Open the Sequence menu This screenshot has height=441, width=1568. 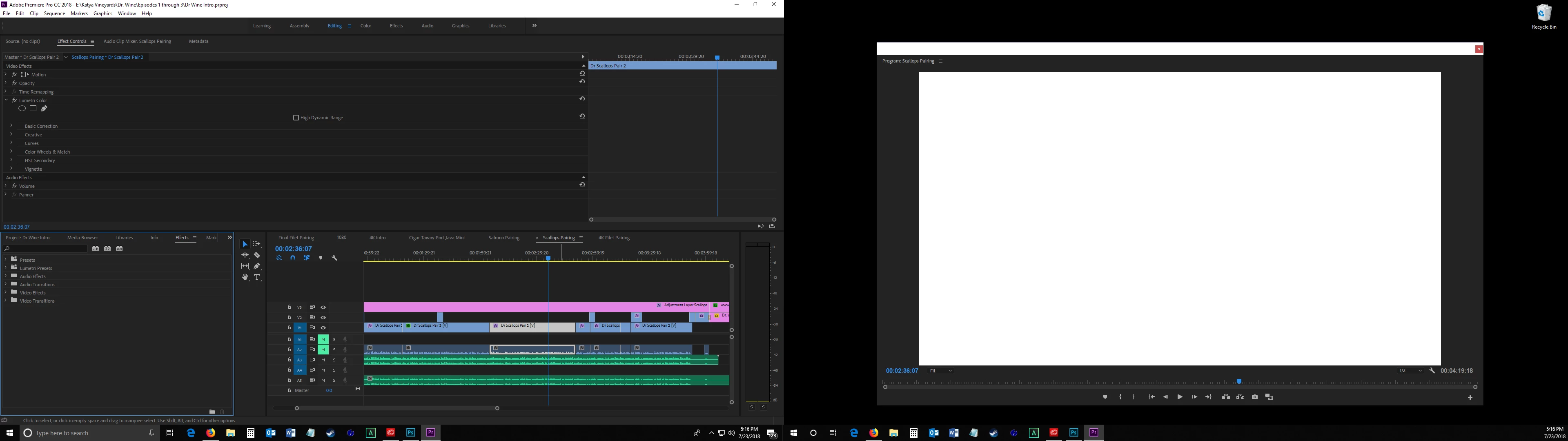click(54, 13)
